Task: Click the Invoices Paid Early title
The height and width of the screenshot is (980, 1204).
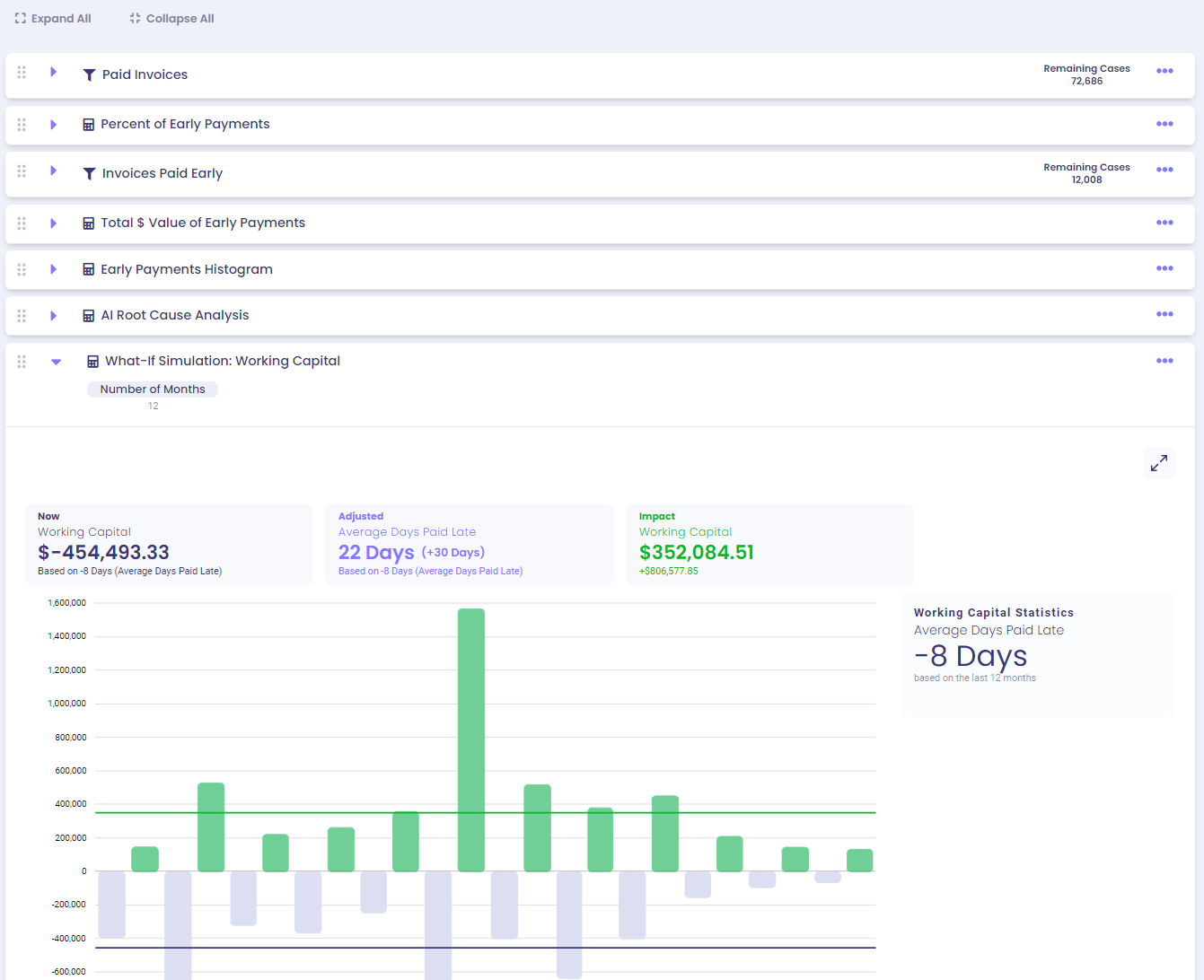Action: pos(163,173)
